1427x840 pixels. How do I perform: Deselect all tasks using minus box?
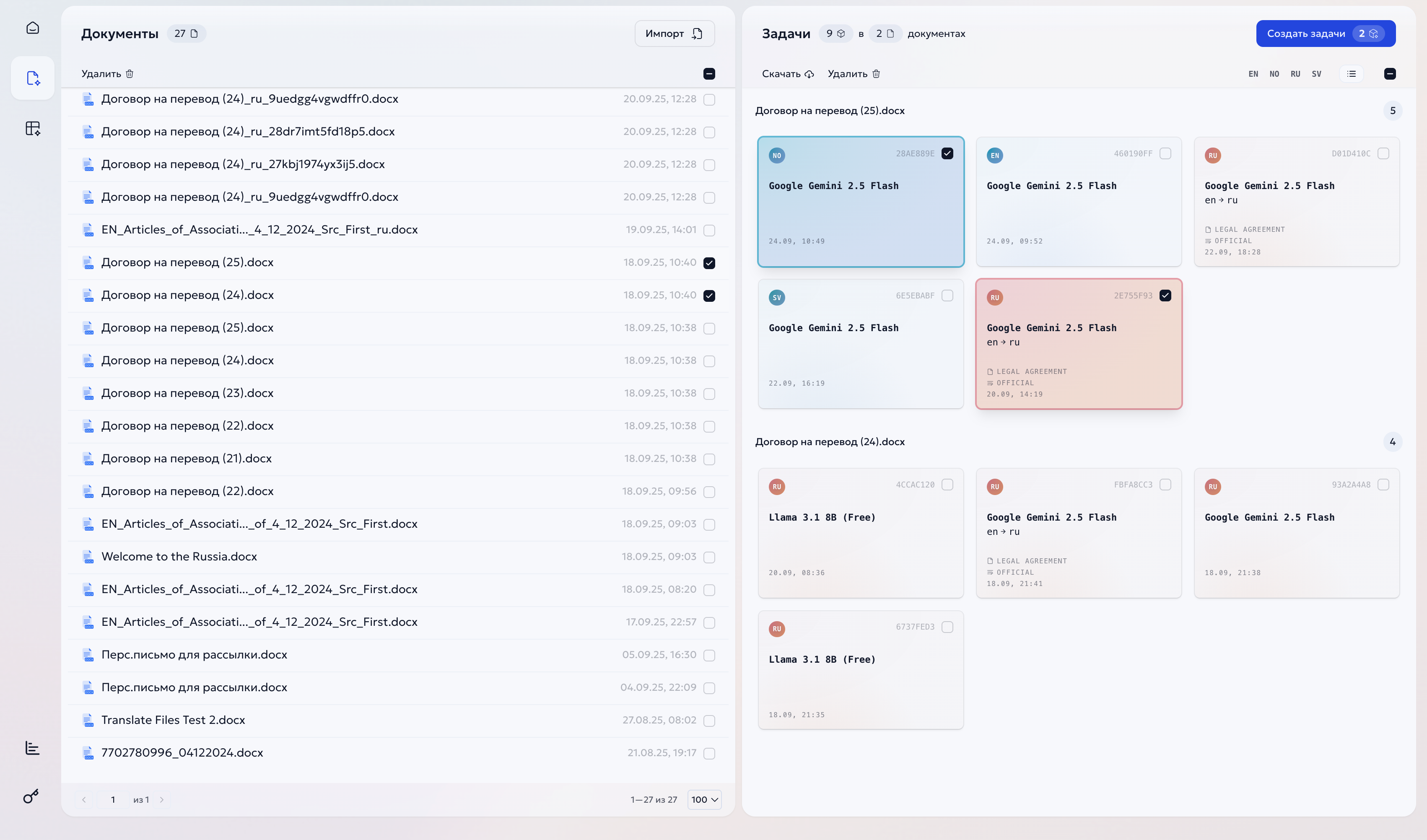[x=1390, y=74]
